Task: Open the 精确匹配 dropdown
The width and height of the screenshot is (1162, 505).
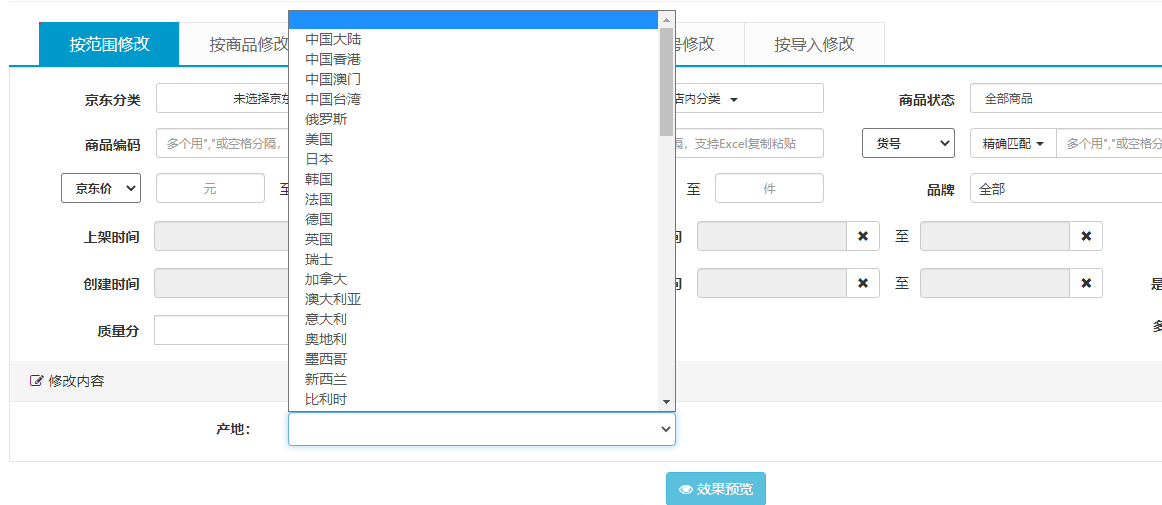Action: [x=1013, y=143]
